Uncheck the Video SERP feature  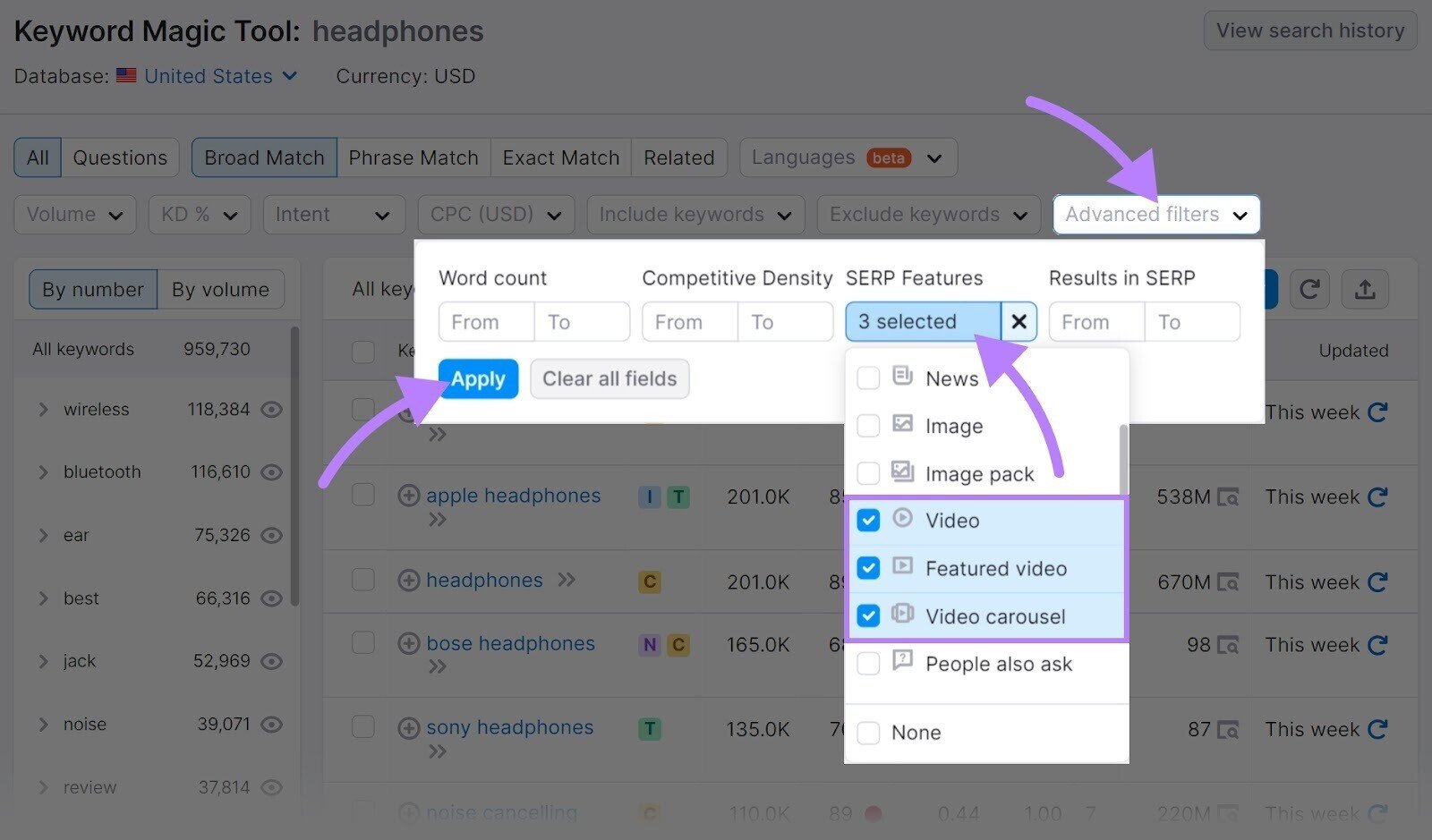coord(867,521)
